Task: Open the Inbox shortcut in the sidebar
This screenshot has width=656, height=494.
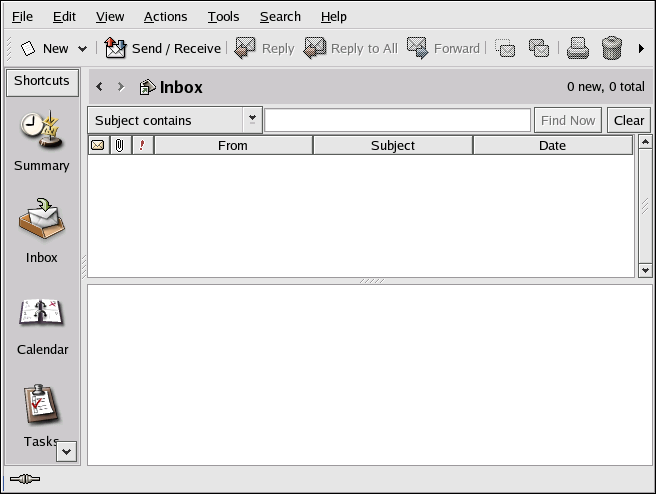Action: [41, 222]
